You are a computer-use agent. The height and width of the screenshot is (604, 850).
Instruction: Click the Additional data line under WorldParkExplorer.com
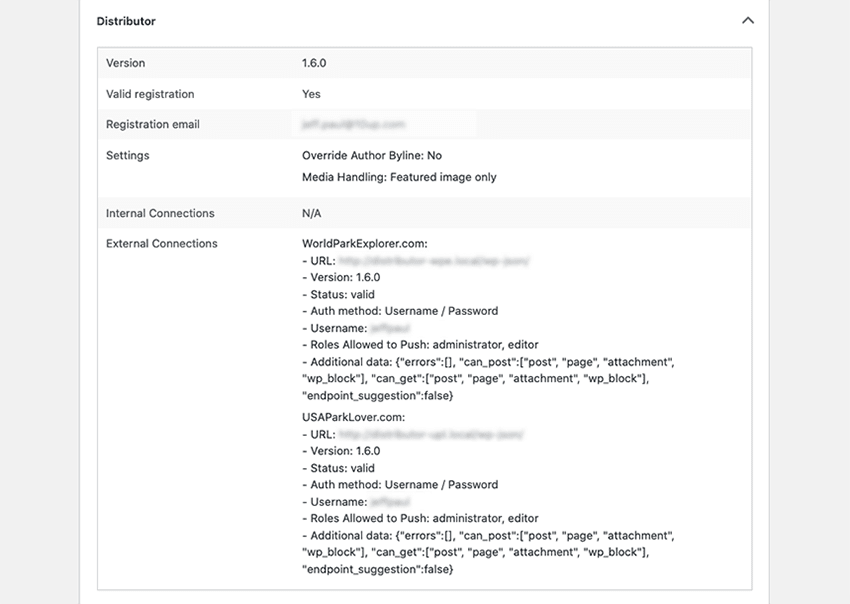(x=488, y=362)
